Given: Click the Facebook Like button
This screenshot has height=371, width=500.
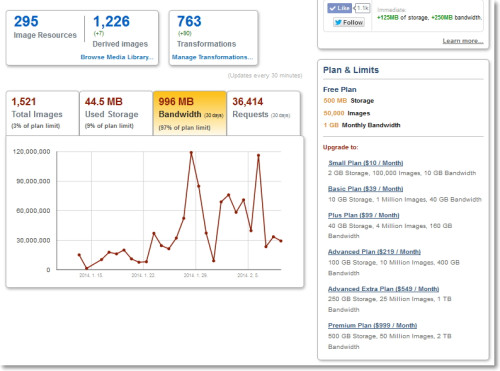Looking at the screenshot, I should [339, 8].
